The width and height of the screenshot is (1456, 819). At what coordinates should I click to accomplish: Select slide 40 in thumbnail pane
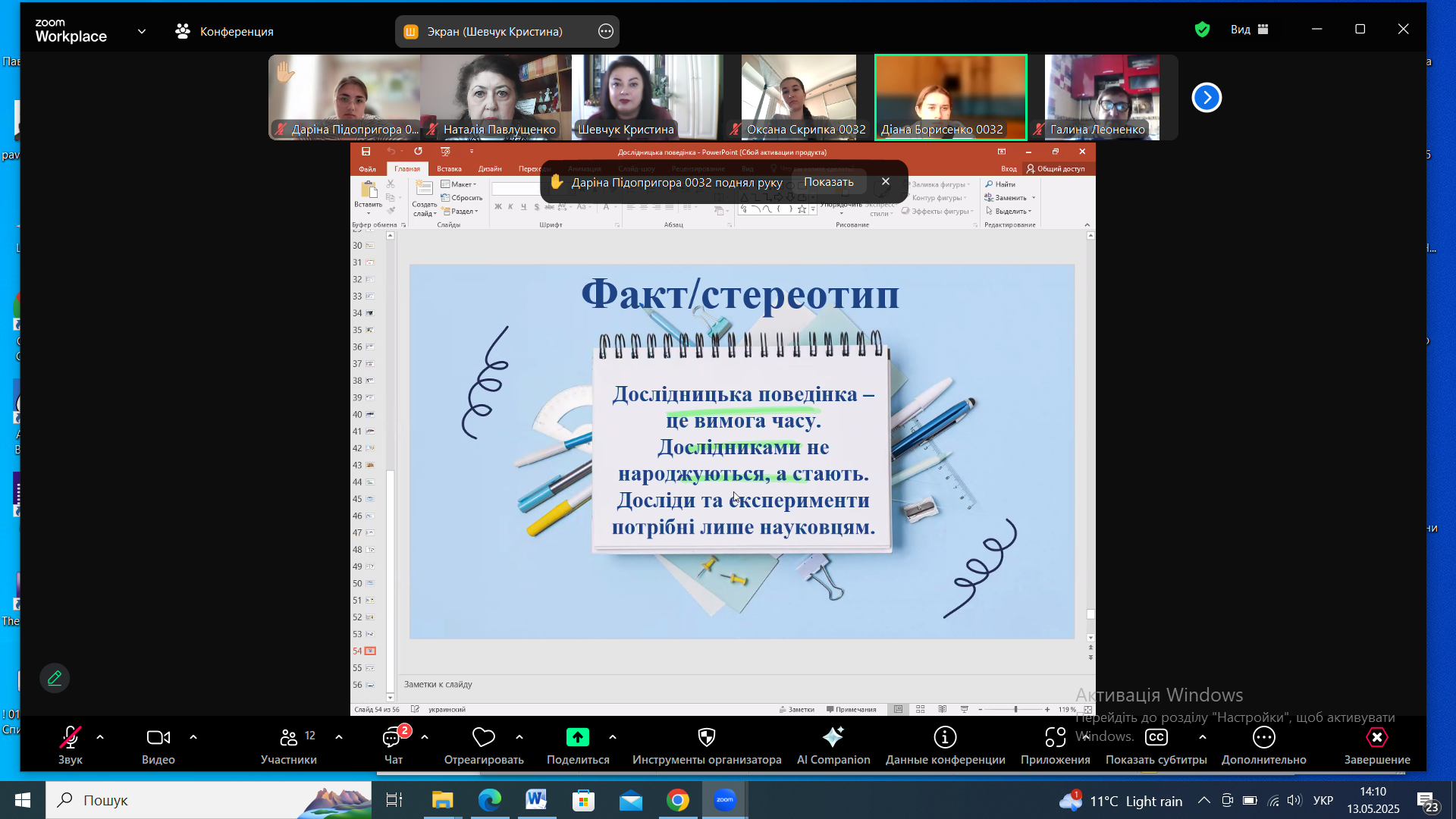[365, 415]
